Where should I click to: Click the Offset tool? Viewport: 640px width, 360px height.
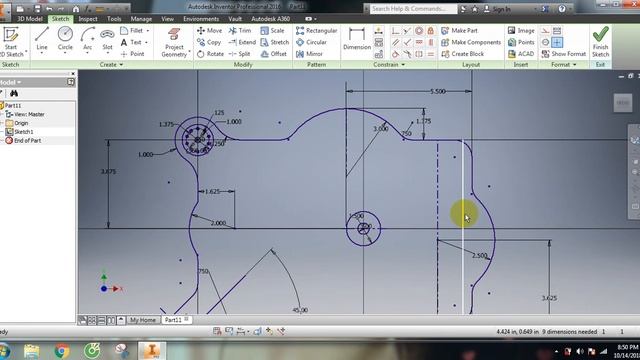[273, 54]
